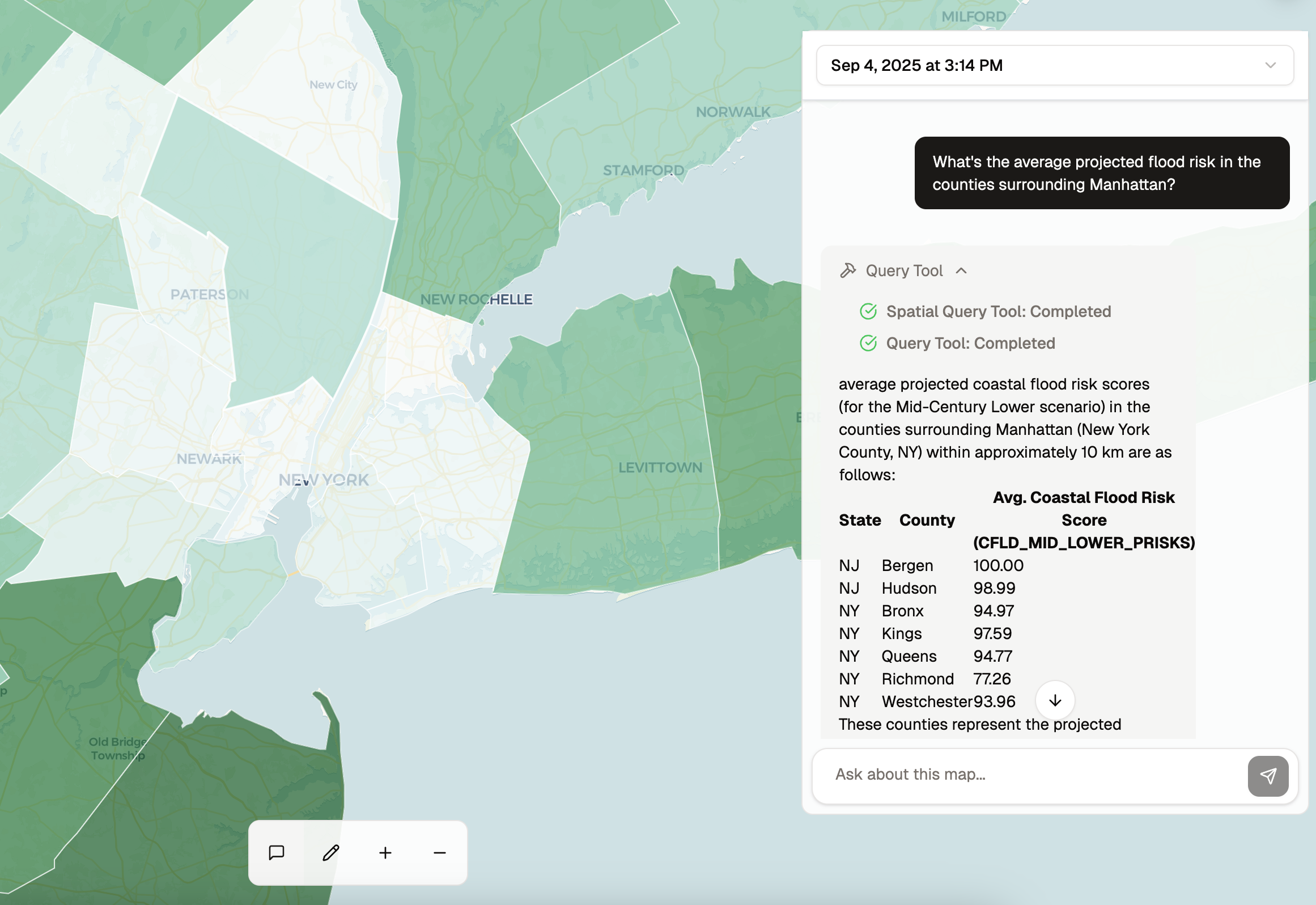Screen dimensions: 1316x905
Task: Click the send message paper plane icon
Action: (x=1268, y=776)
